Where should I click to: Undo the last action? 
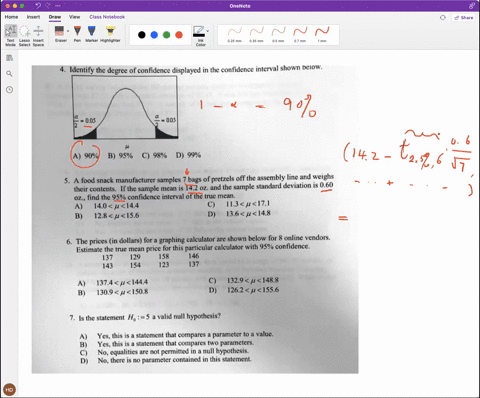click(38, 6)
